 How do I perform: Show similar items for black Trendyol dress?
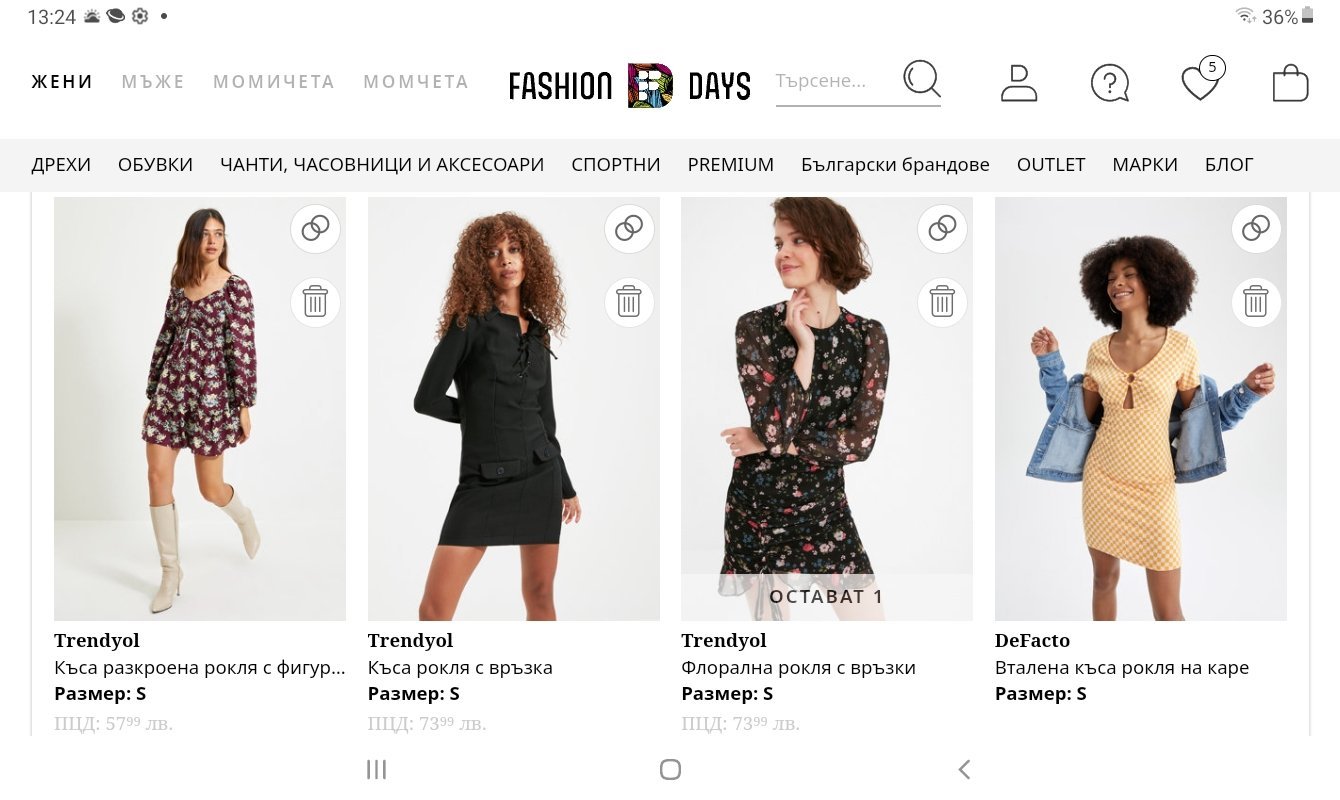(629, 229)
